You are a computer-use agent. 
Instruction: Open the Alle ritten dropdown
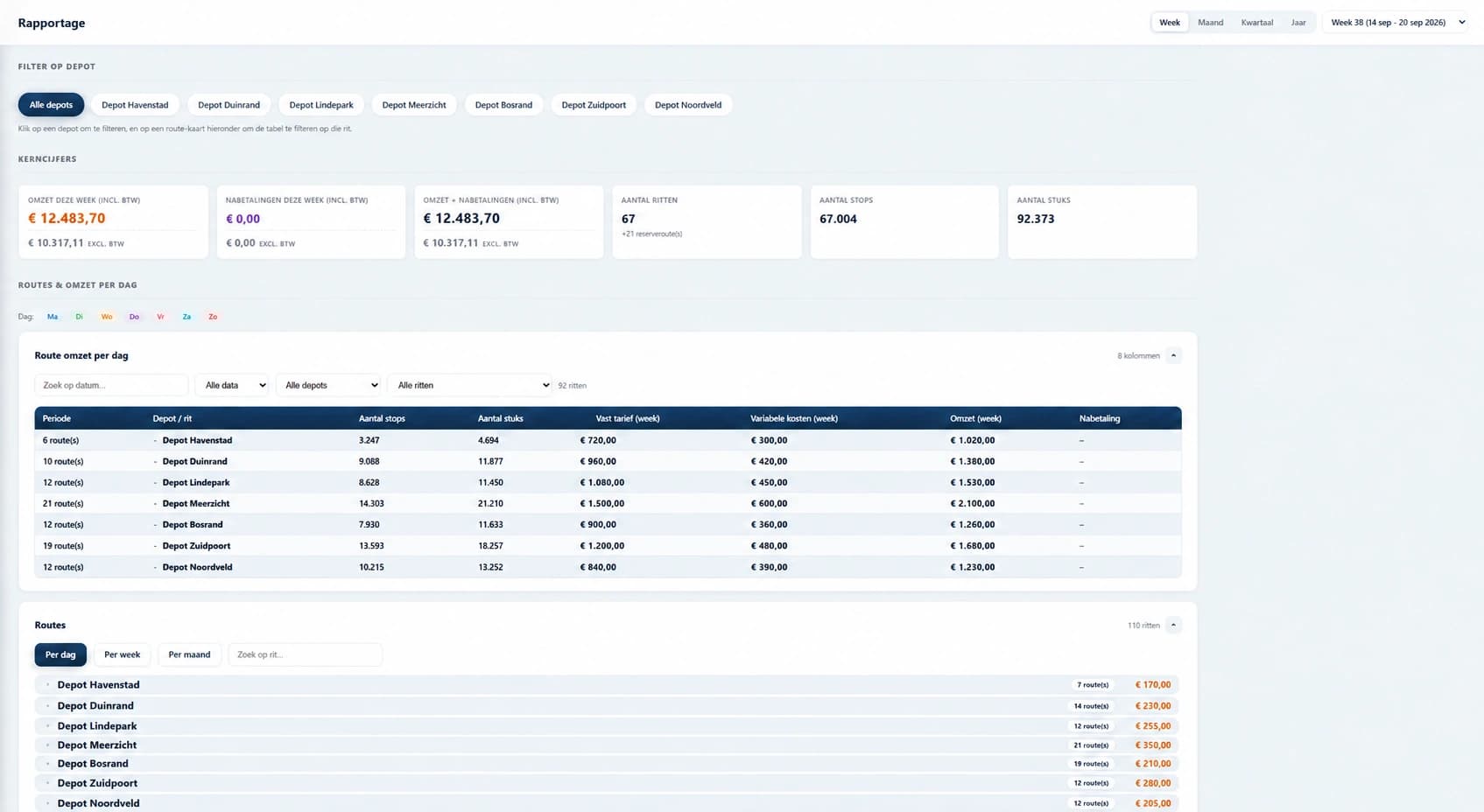pos(469,385)
